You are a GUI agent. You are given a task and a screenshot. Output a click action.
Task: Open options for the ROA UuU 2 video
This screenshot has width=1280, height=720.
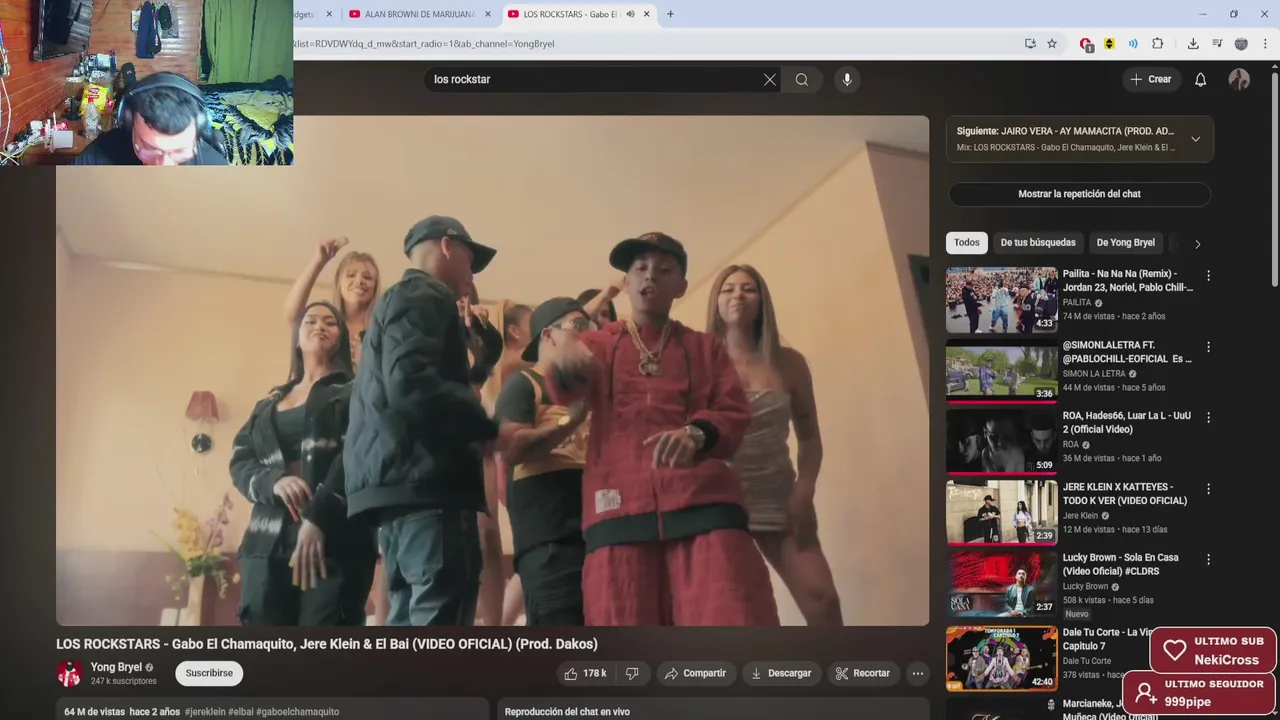coord(1208,418)
